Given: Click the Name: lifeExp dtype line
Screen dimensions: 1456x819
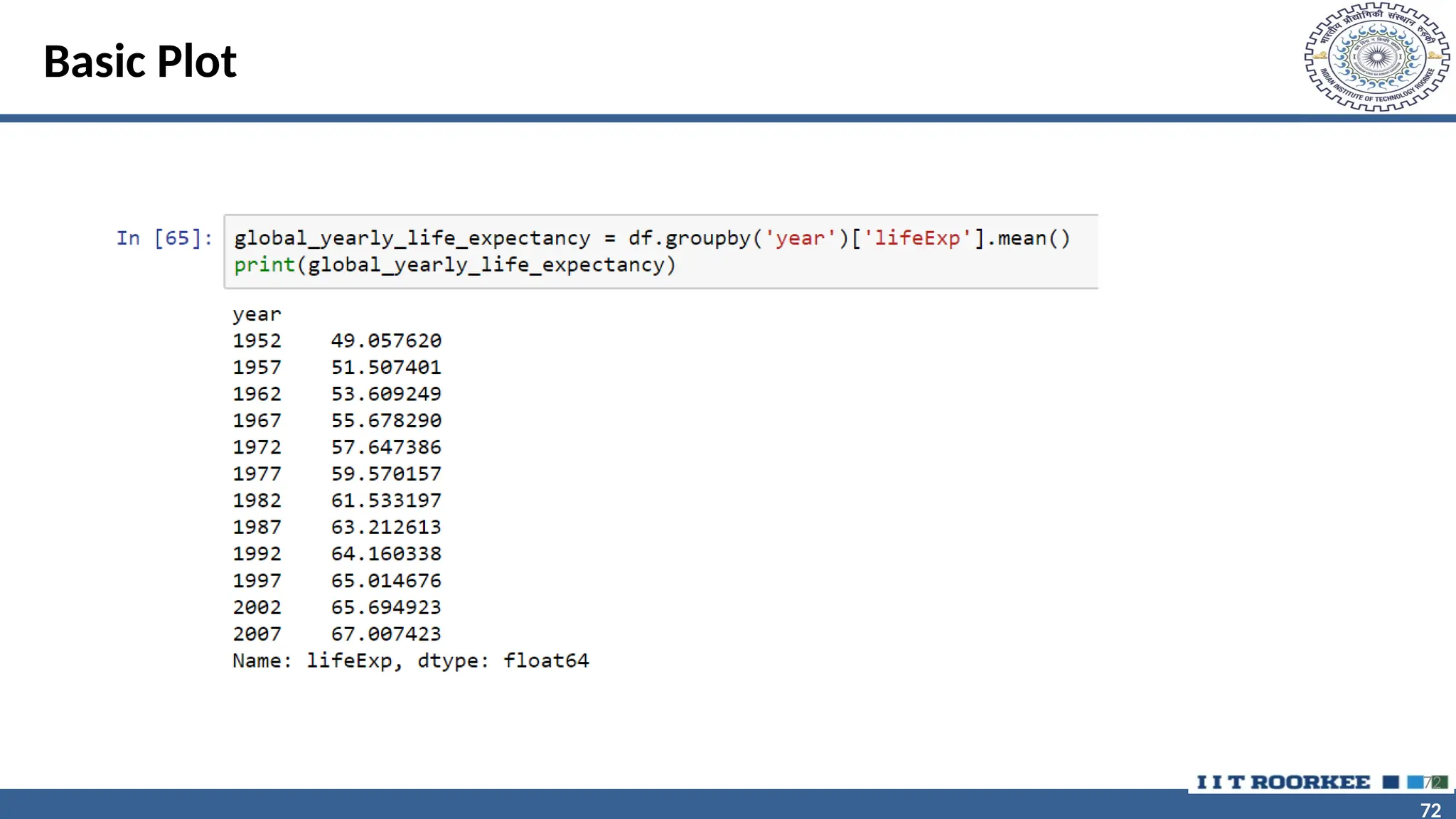Looking at the screenshot, I should tap(410, 660).
